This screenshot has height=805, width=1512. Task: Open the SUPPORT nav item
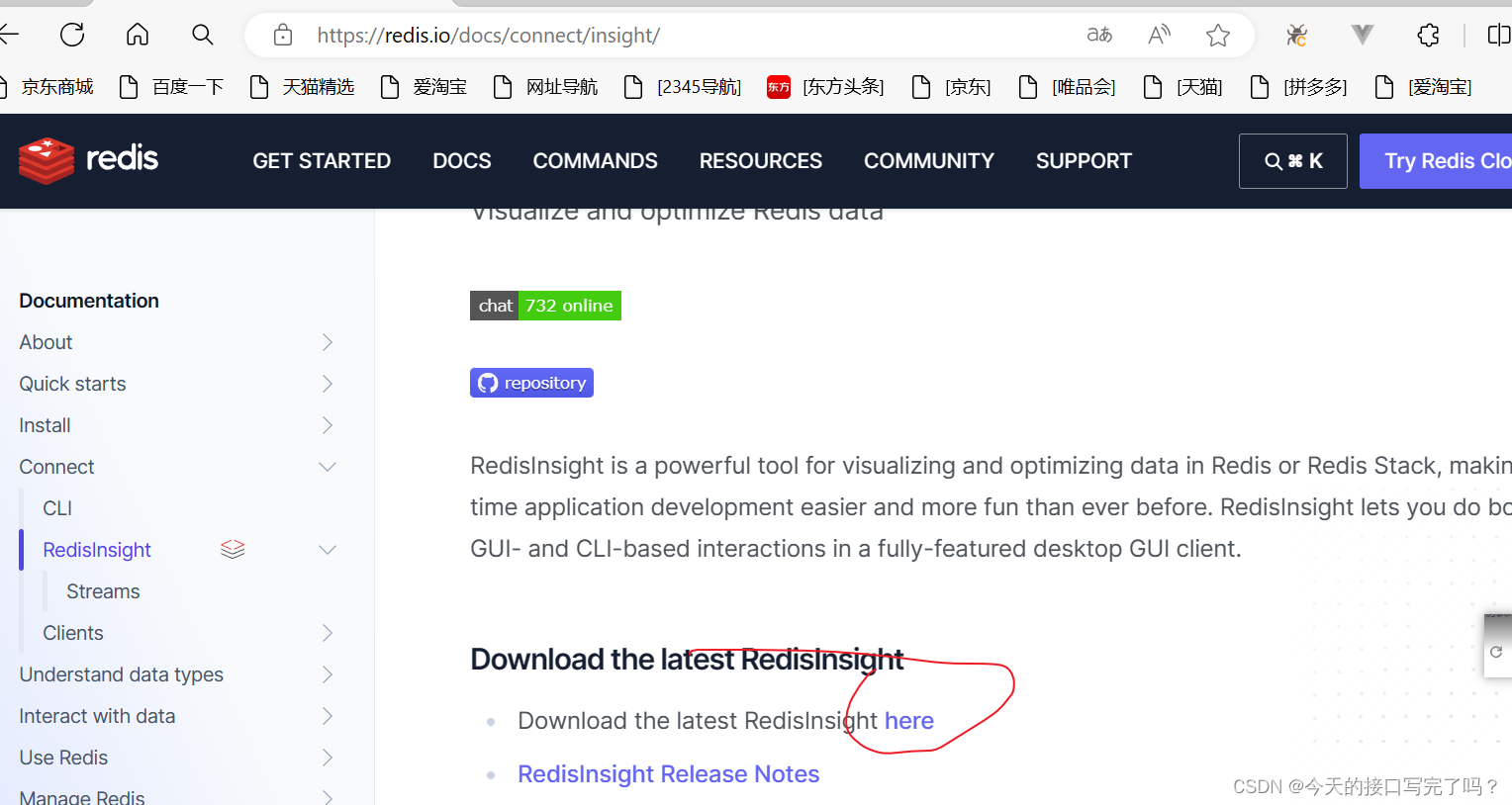click(1084, 161)
